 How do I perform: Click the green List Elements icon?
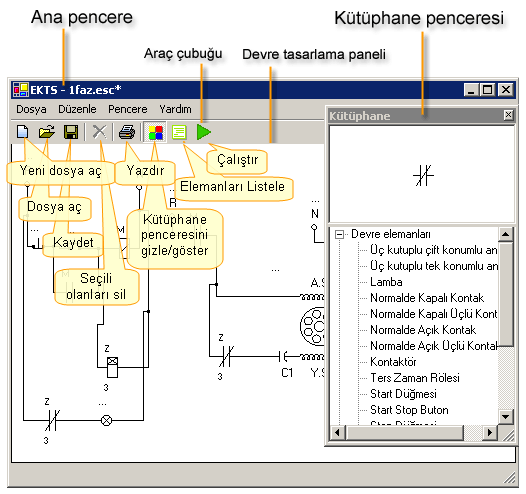point(179,132)
